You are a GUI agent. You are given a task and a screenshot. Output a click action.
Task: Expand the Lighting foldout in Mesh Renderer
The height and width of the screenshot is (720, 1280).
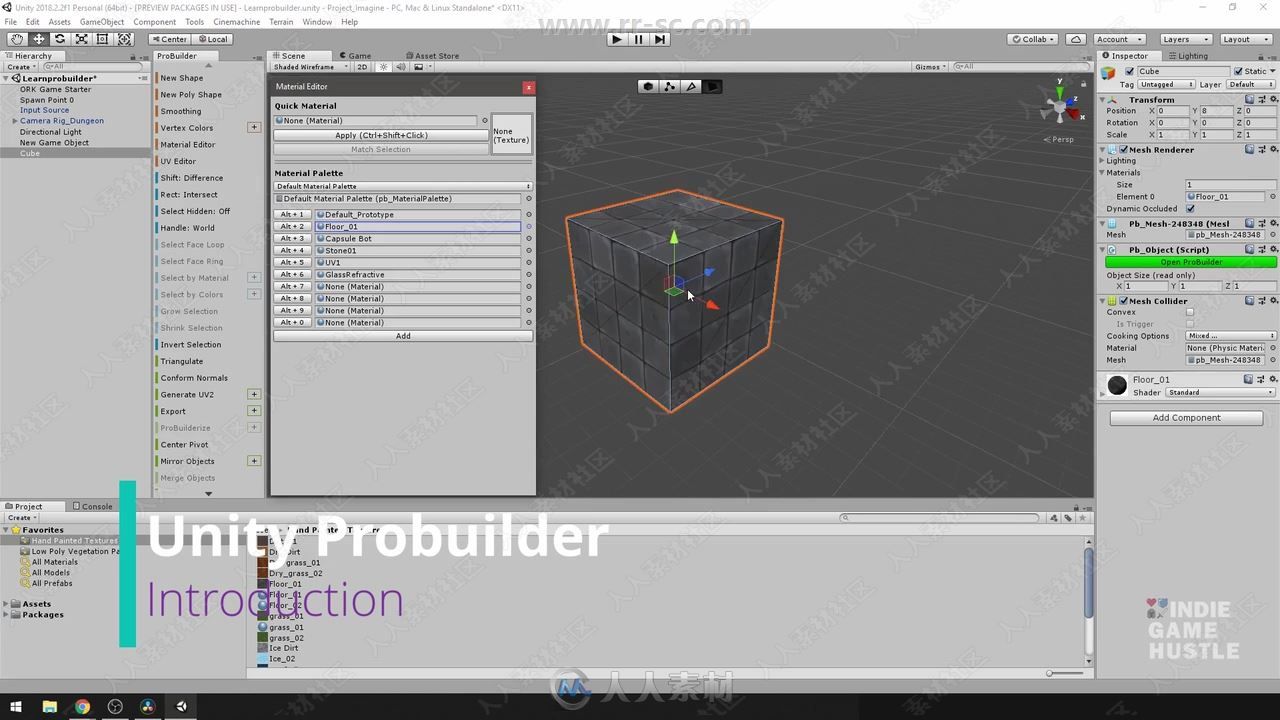click(1103, 160)
